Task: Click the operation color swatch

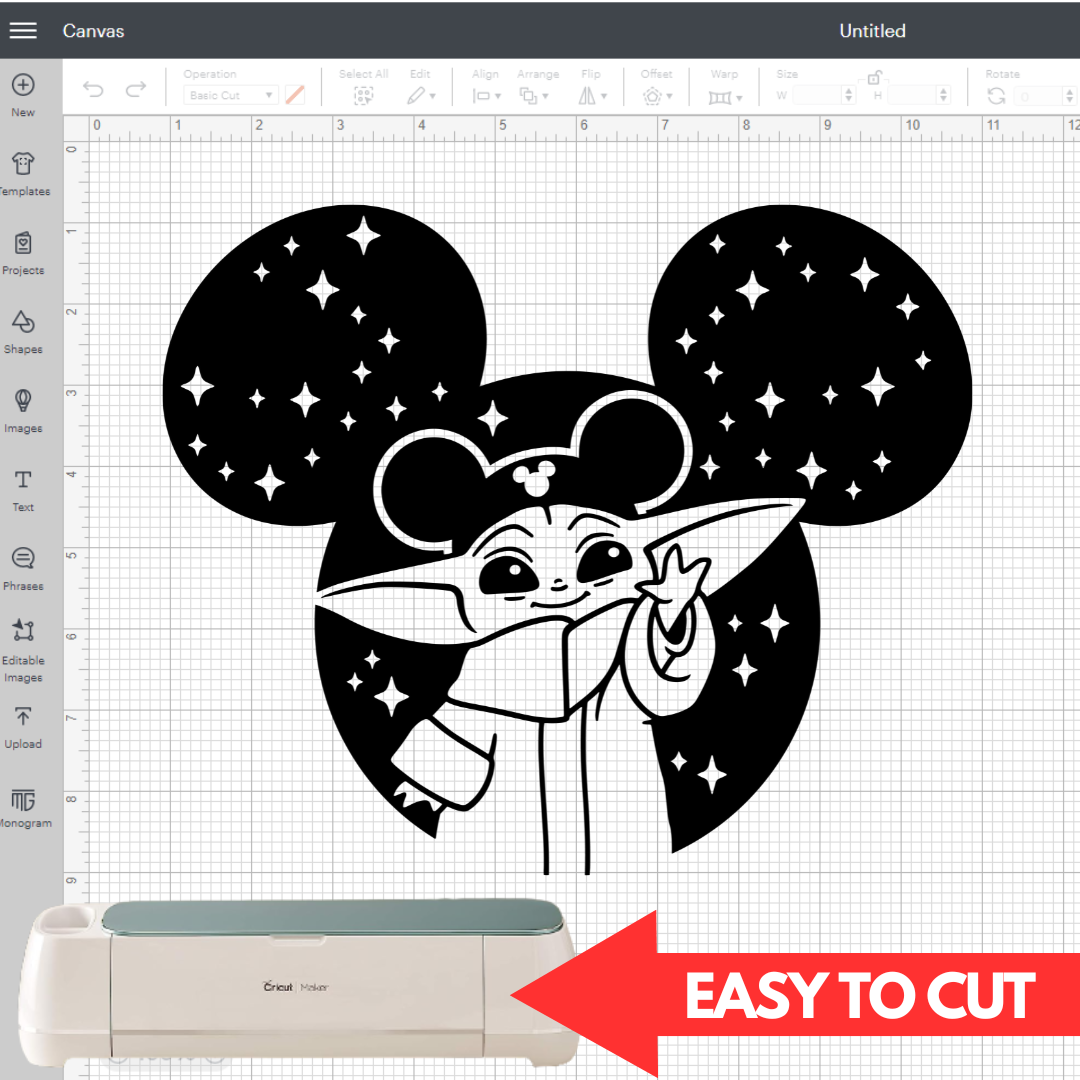Action: click(295, 95)
